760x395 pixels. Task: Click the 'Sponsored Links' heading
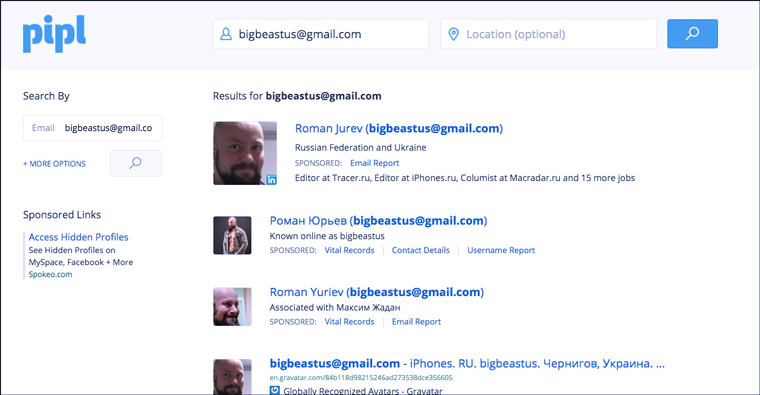point(62,215)
